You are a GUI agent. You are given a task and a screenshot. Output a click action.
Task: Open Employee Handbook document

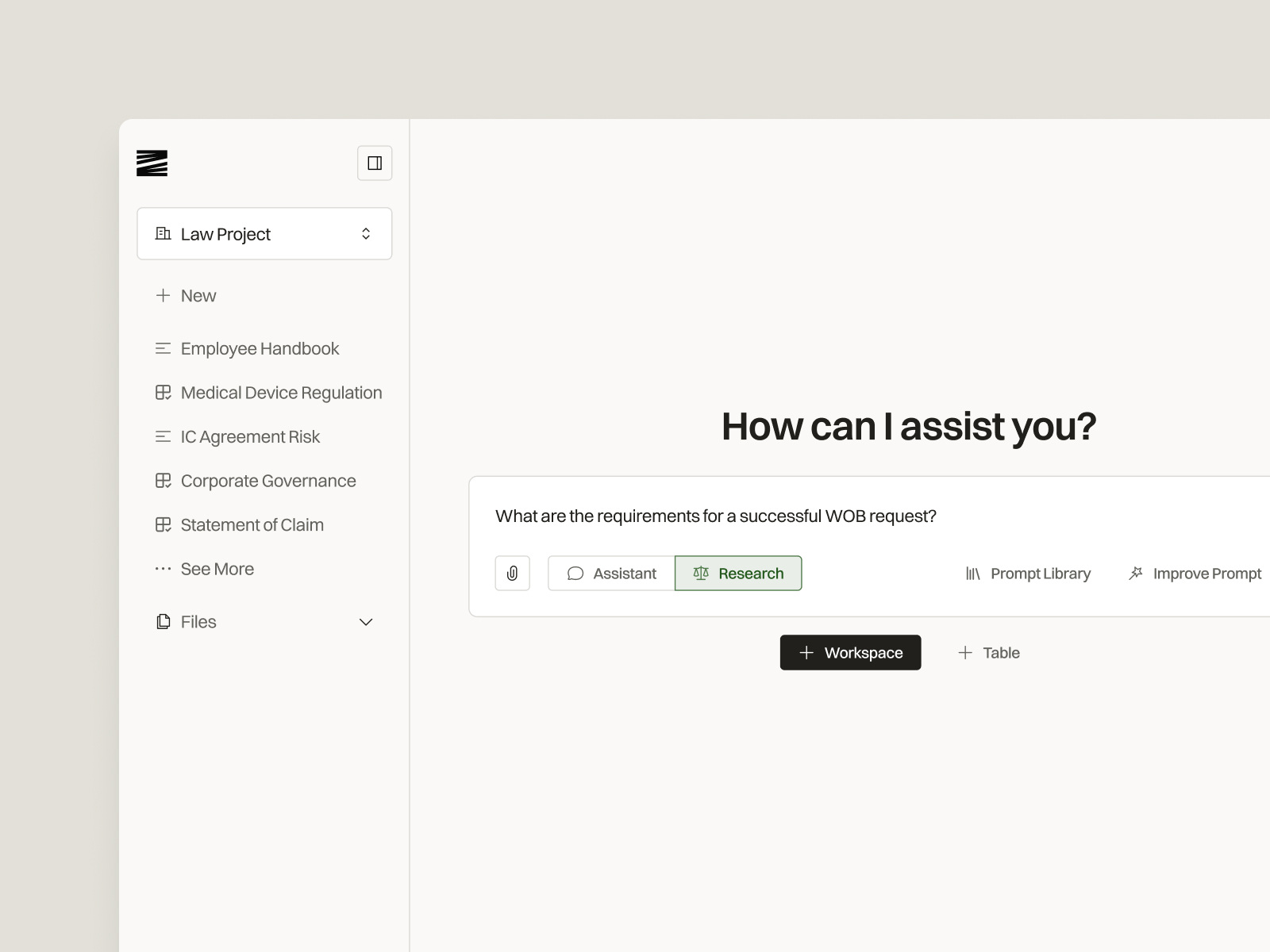(247, 348)
